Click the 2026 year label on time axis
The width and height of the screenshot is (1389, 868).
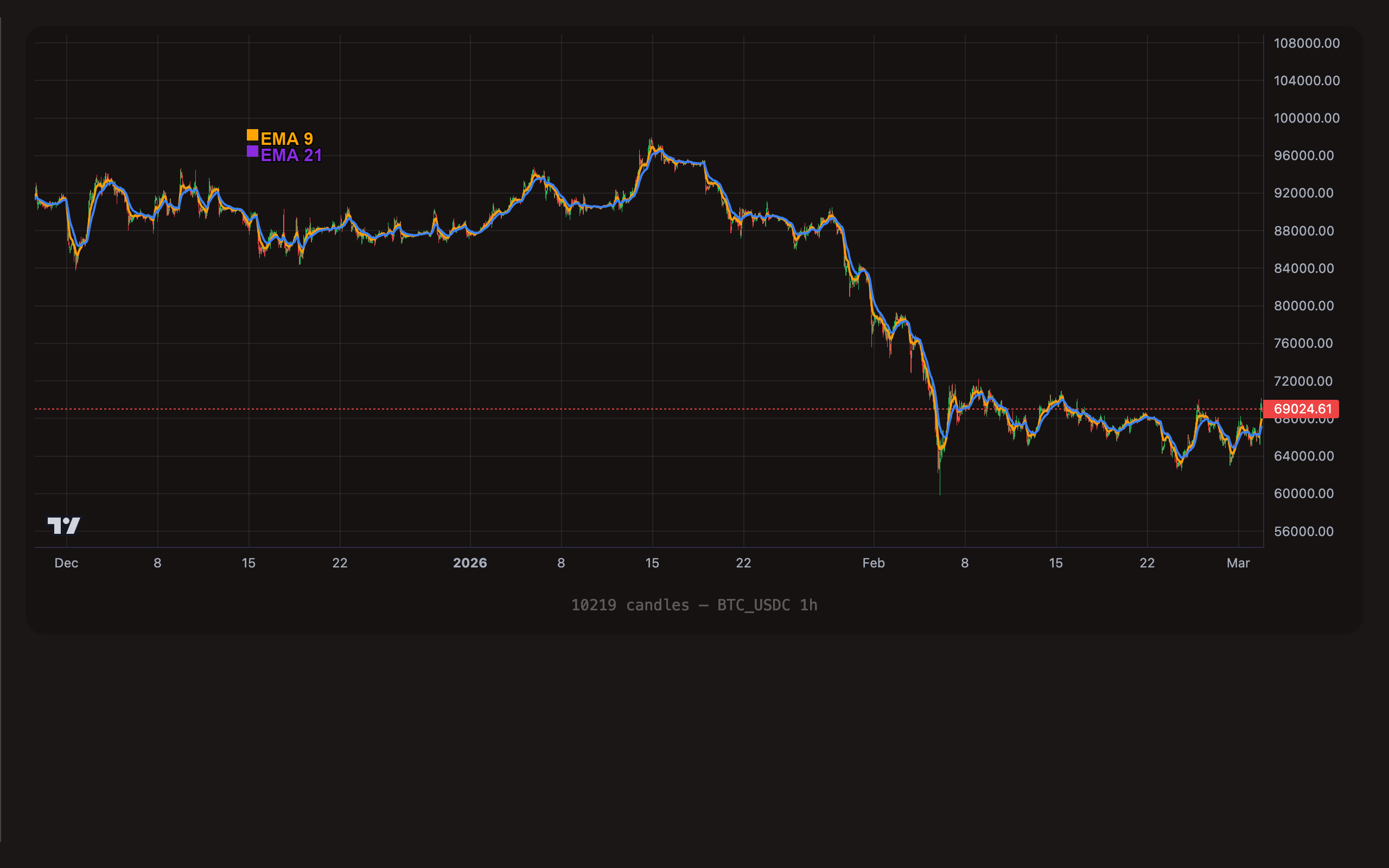click(470, 563)
